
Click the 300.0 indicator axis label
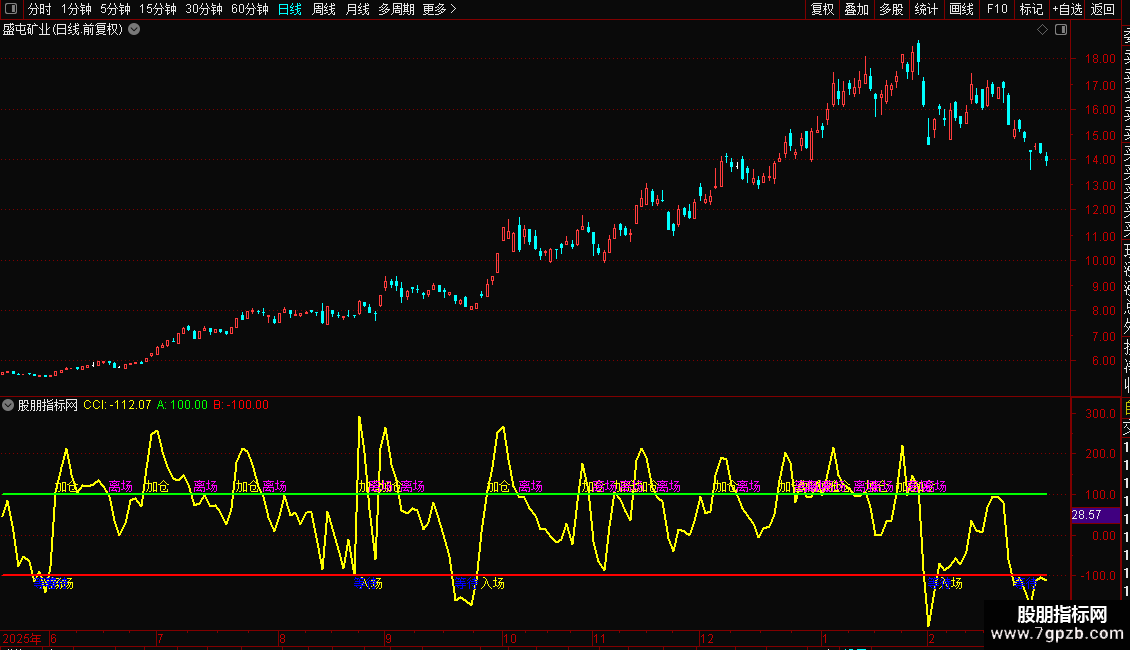click(x=1100, y=414)
